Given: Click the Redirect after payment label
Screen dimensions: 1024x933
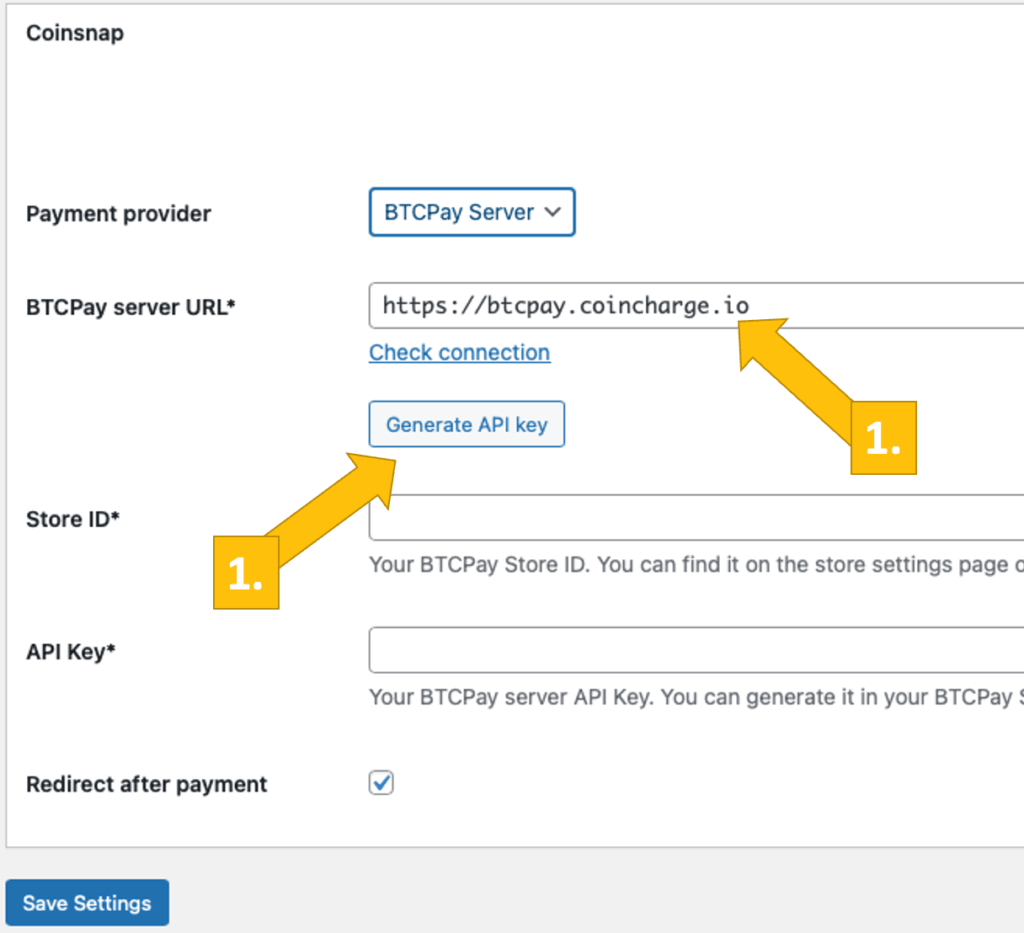Looking at the screenshot, I should click(x=146, y=784).
